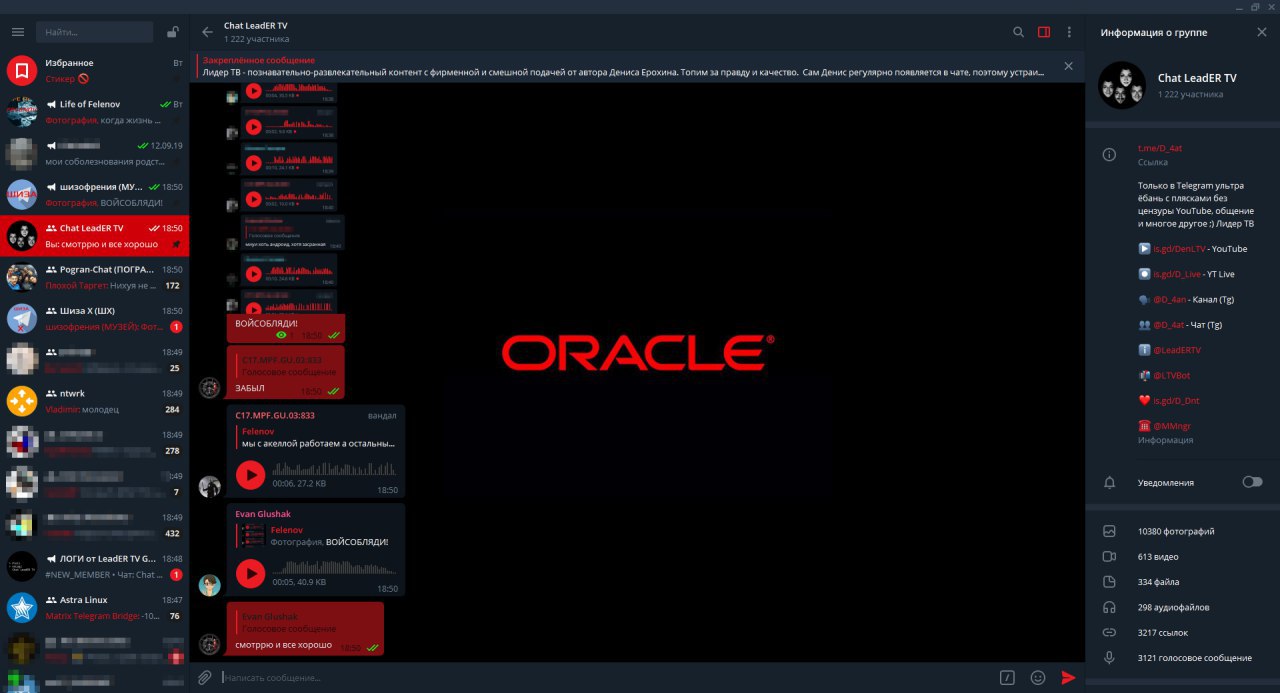
Task: Open the @D_4an channel mention
Action: [x=1169, y=299]
